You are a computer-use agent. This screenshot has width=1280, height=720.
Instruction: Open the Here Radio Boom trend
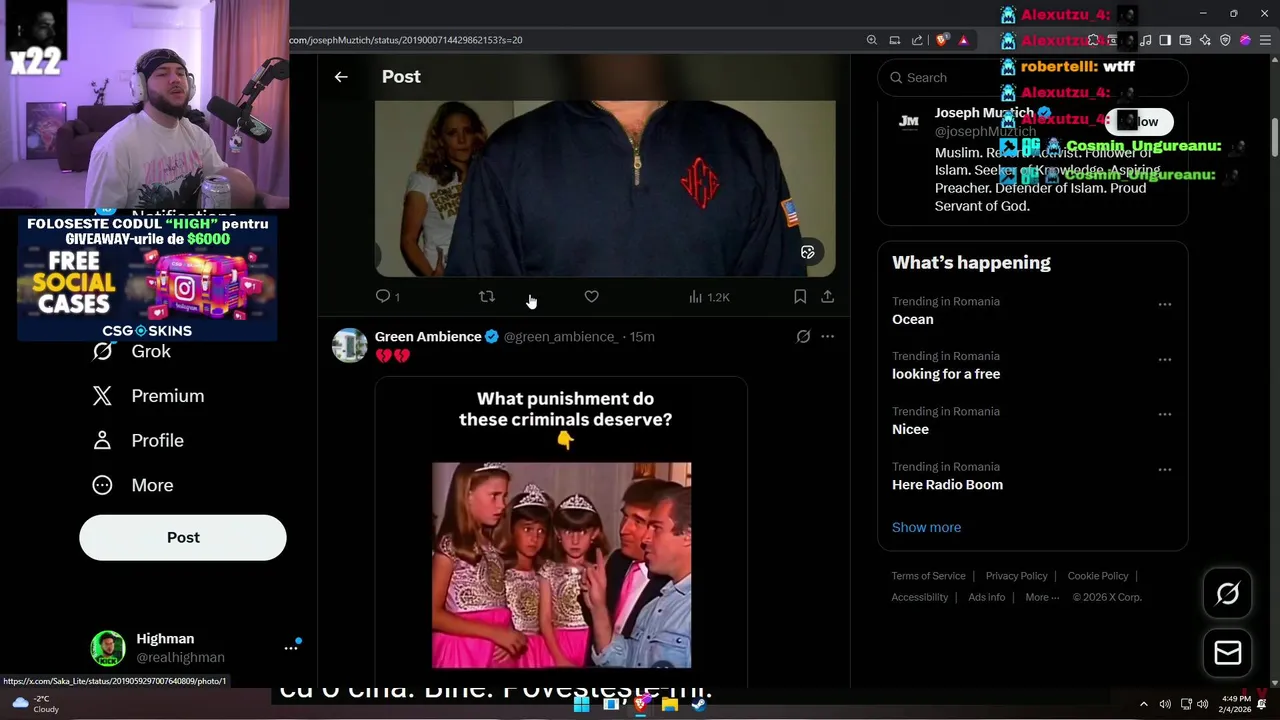tap(947, 485)
